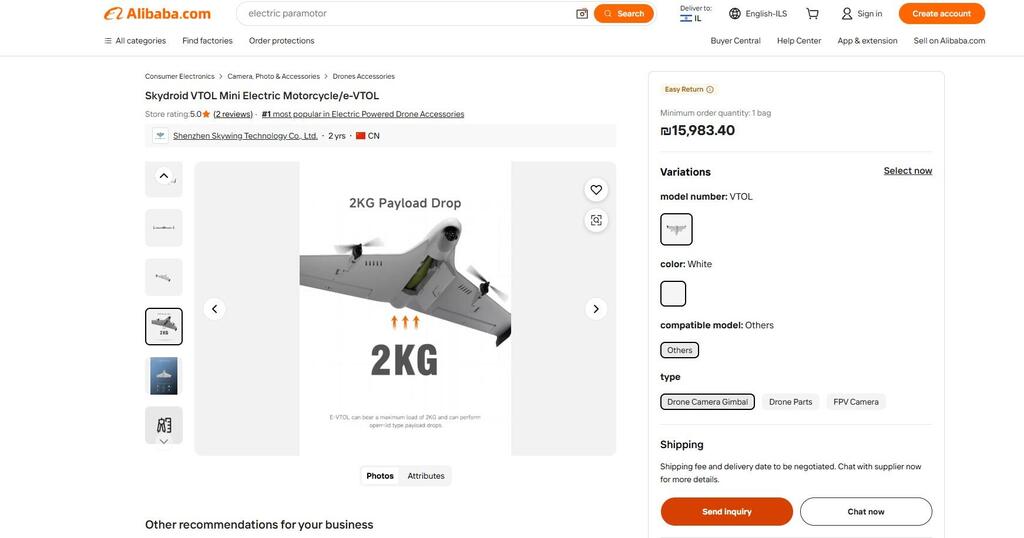Click the Send inquiry button

(x=726, y=512)
